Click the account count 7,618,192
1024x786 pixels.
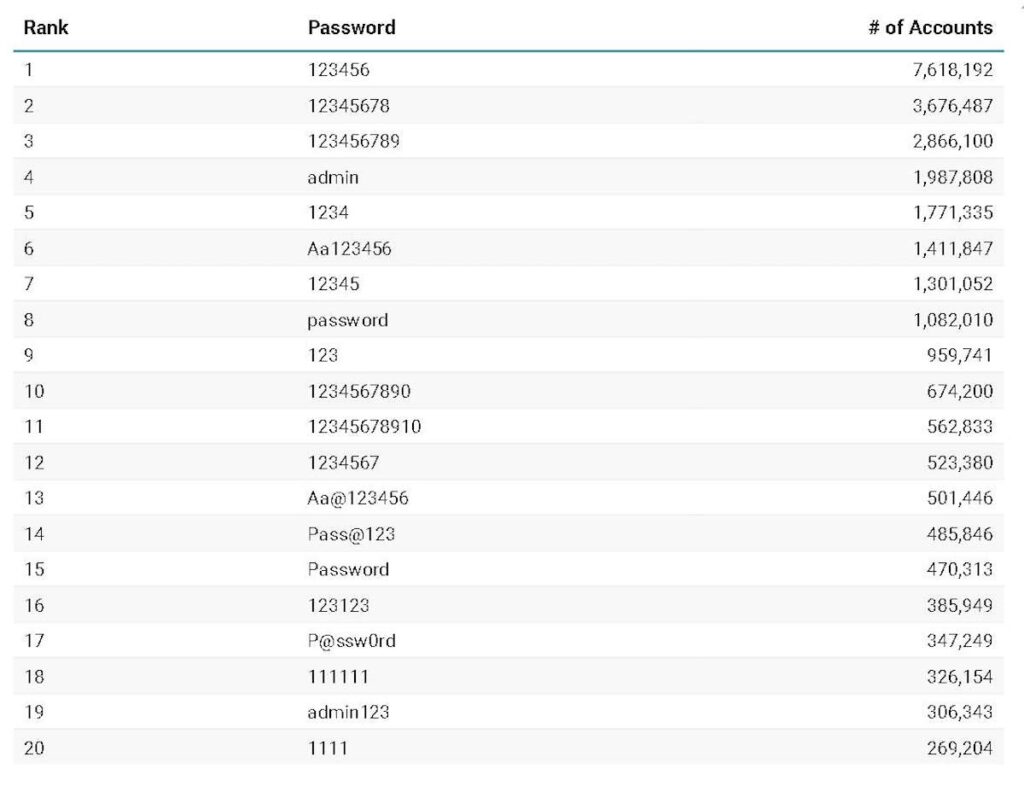click(952, 70)
